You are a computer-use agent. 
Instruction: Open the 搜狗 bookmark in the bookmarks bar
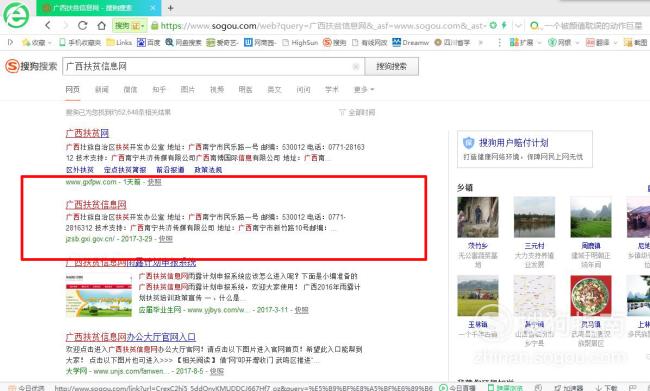click(334, 42)
